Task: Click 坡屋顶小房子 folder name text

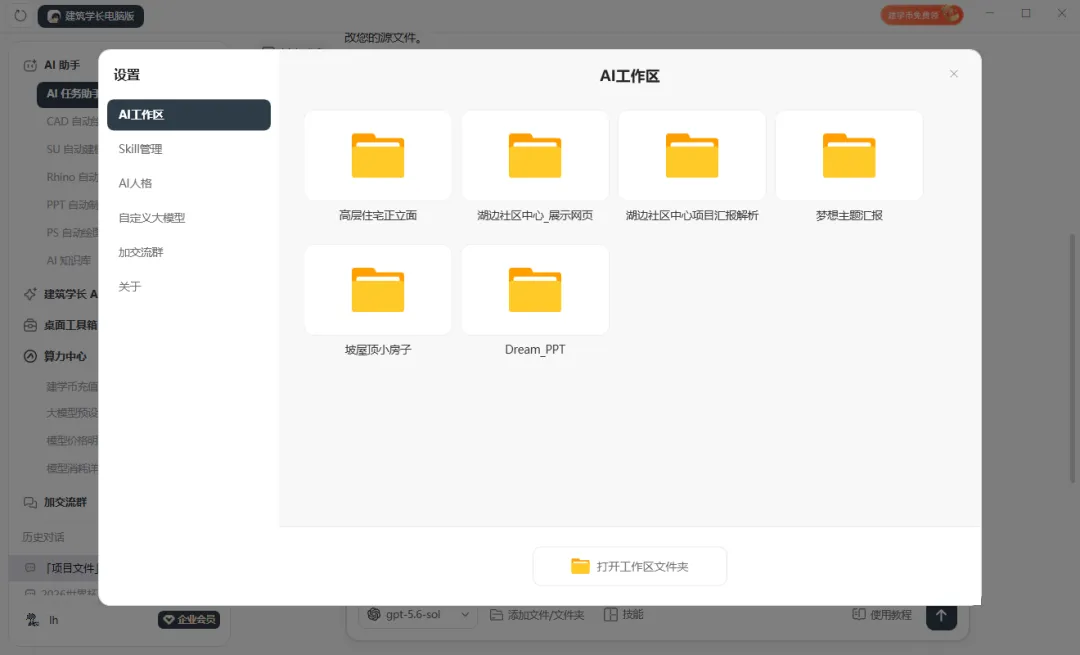Action: tap(377, 350)
